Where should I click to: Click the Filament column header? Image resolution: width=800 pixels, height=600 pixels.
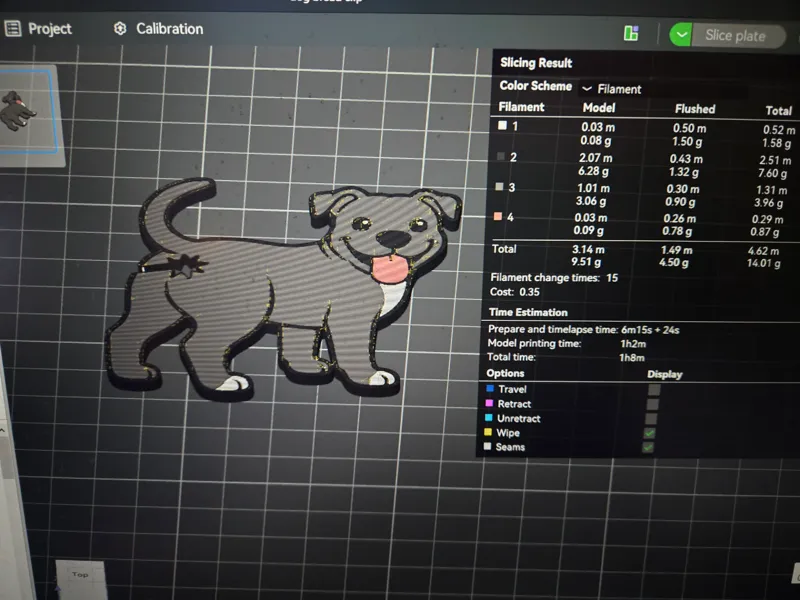pos(521,107)
